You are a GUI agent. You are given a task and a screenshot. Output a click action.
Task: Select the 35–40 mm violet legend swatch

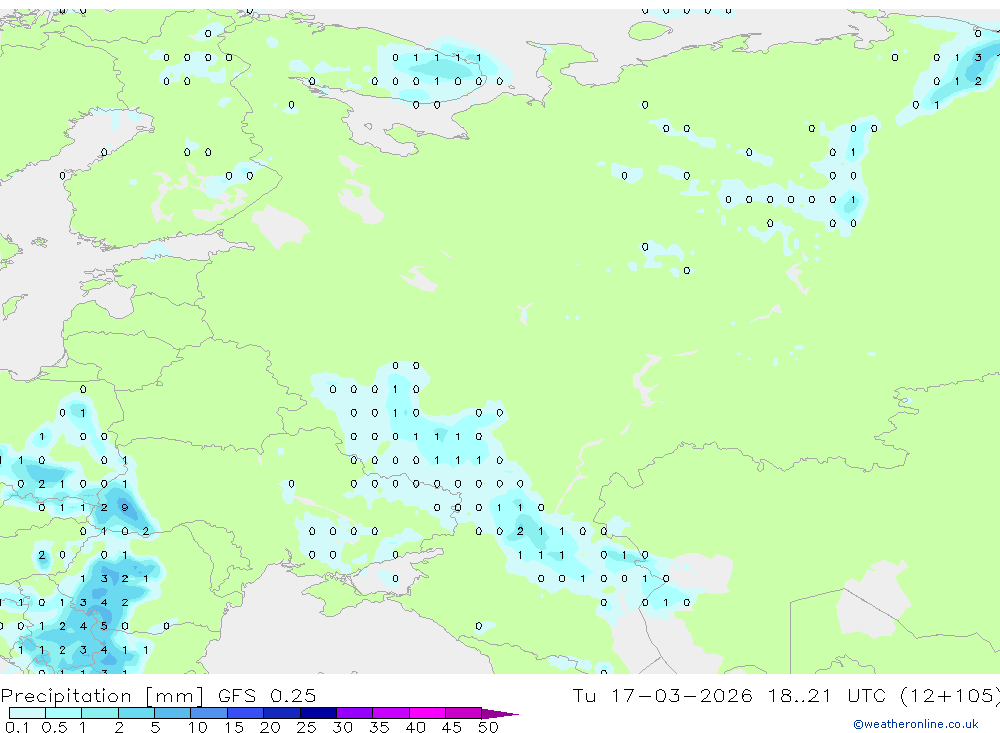pyautogui.click(x=391, y=713)
